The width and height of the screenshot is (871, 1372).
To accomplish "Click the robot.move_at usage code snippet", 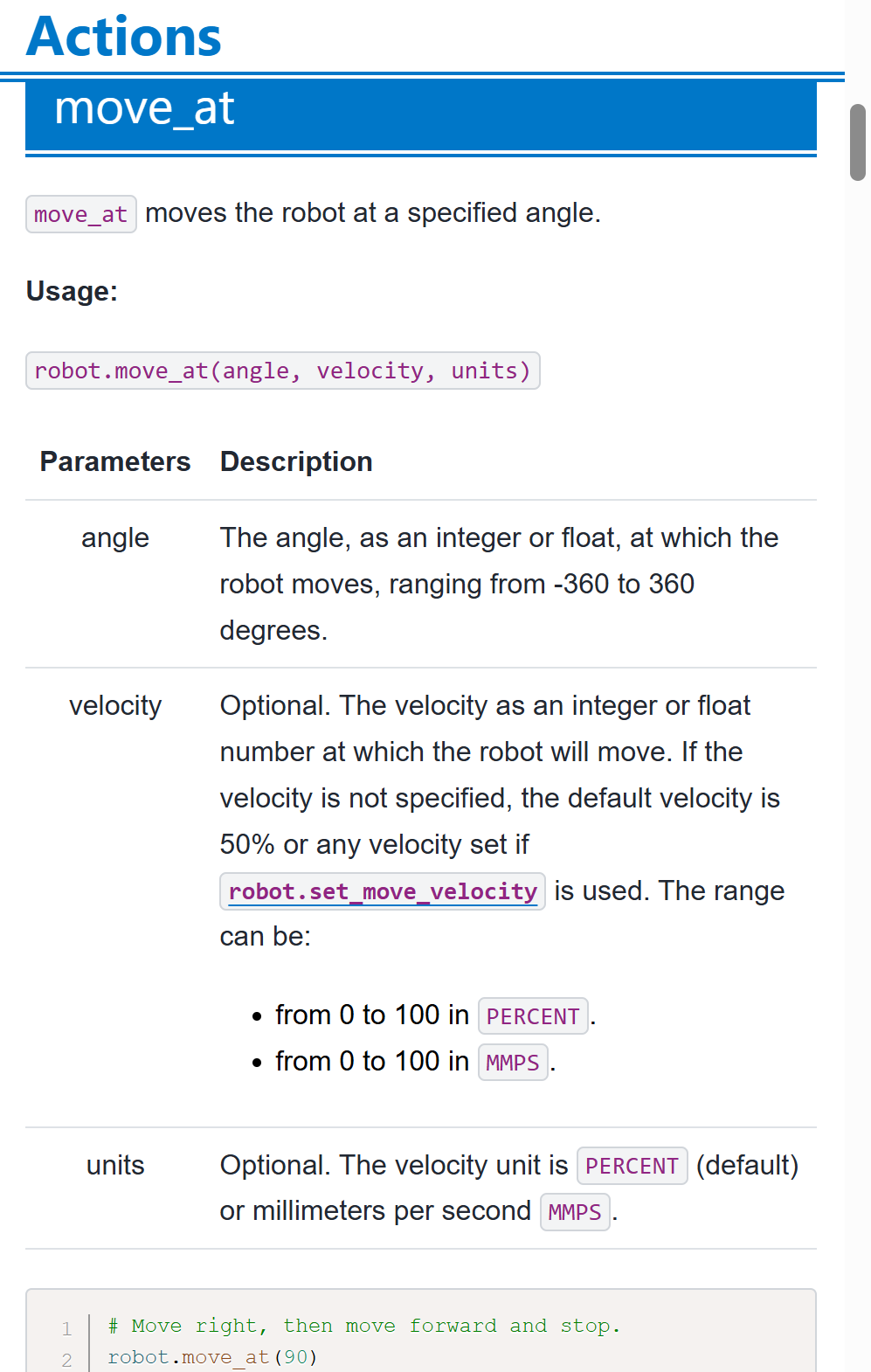I will [x=282, y=371].
